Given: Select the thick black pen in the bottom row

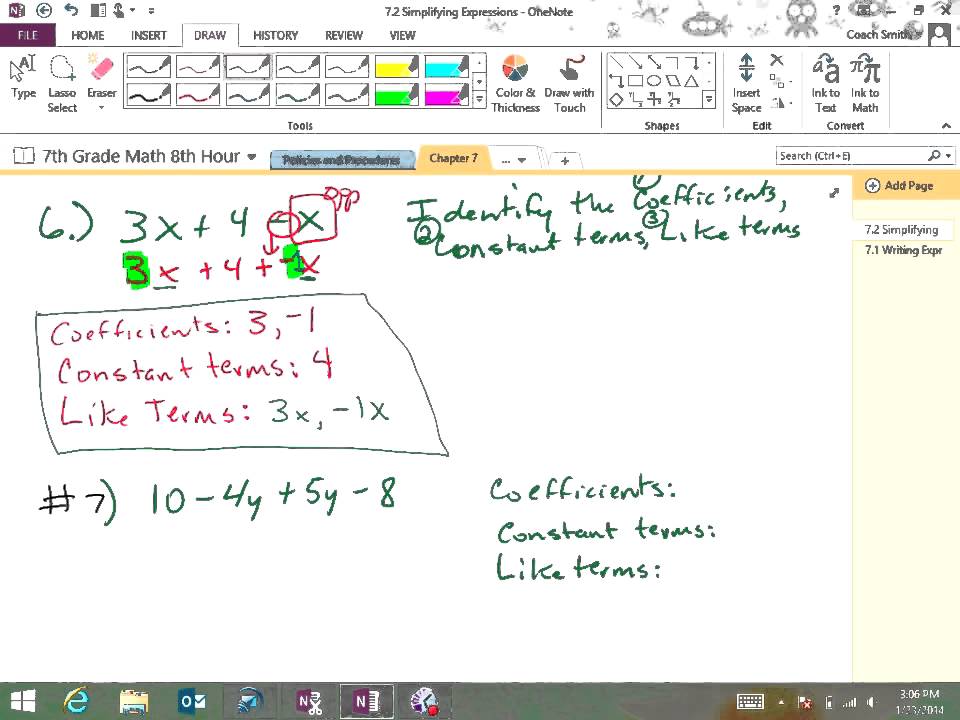Looking at the screenshot, I should [149, 95].
